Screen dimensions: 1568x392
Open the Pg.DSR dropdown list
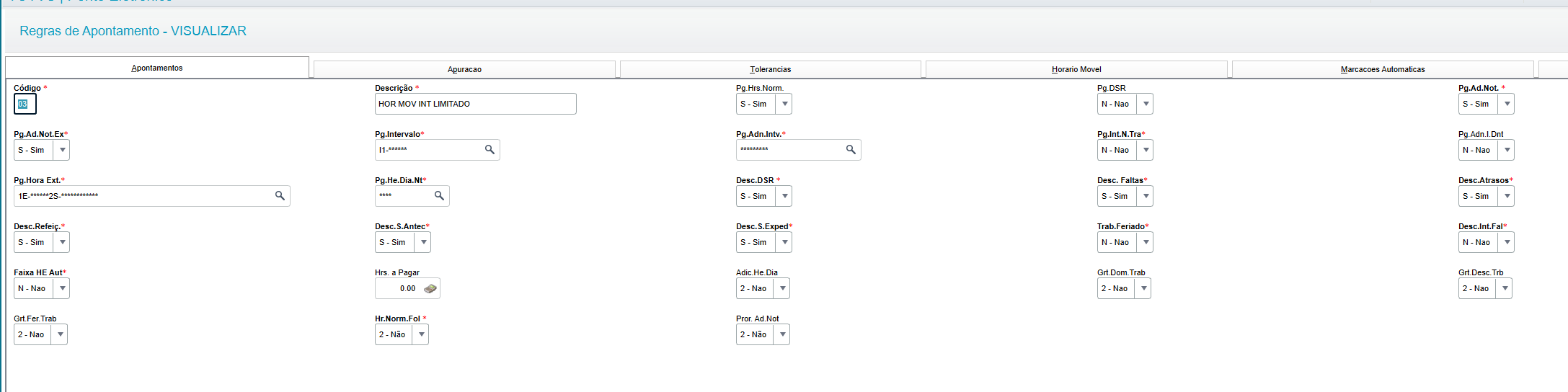tap(1146, 104)
